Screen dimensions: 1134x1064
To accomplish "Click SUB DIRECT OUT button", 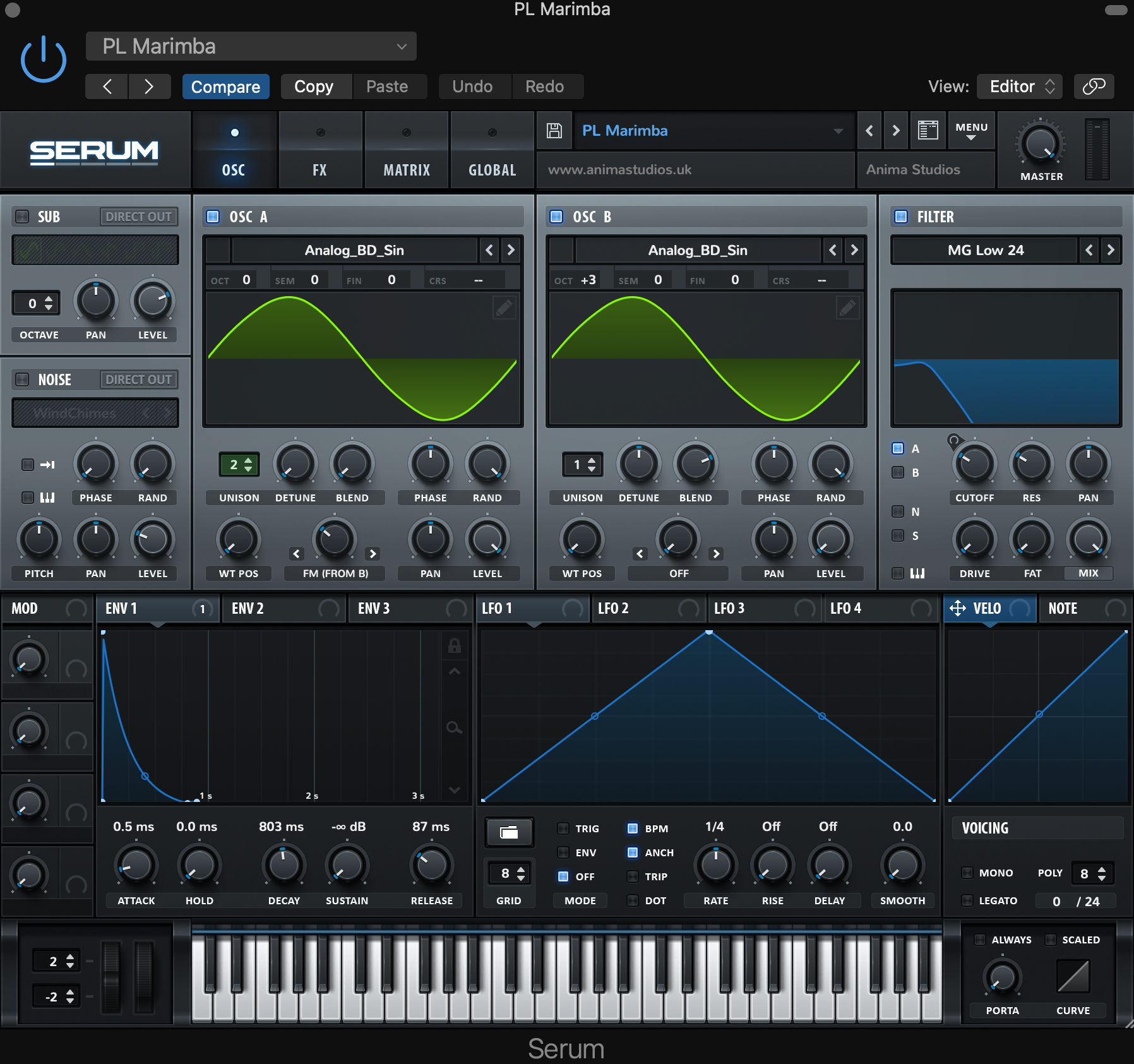I will click(x=139, y=217).
